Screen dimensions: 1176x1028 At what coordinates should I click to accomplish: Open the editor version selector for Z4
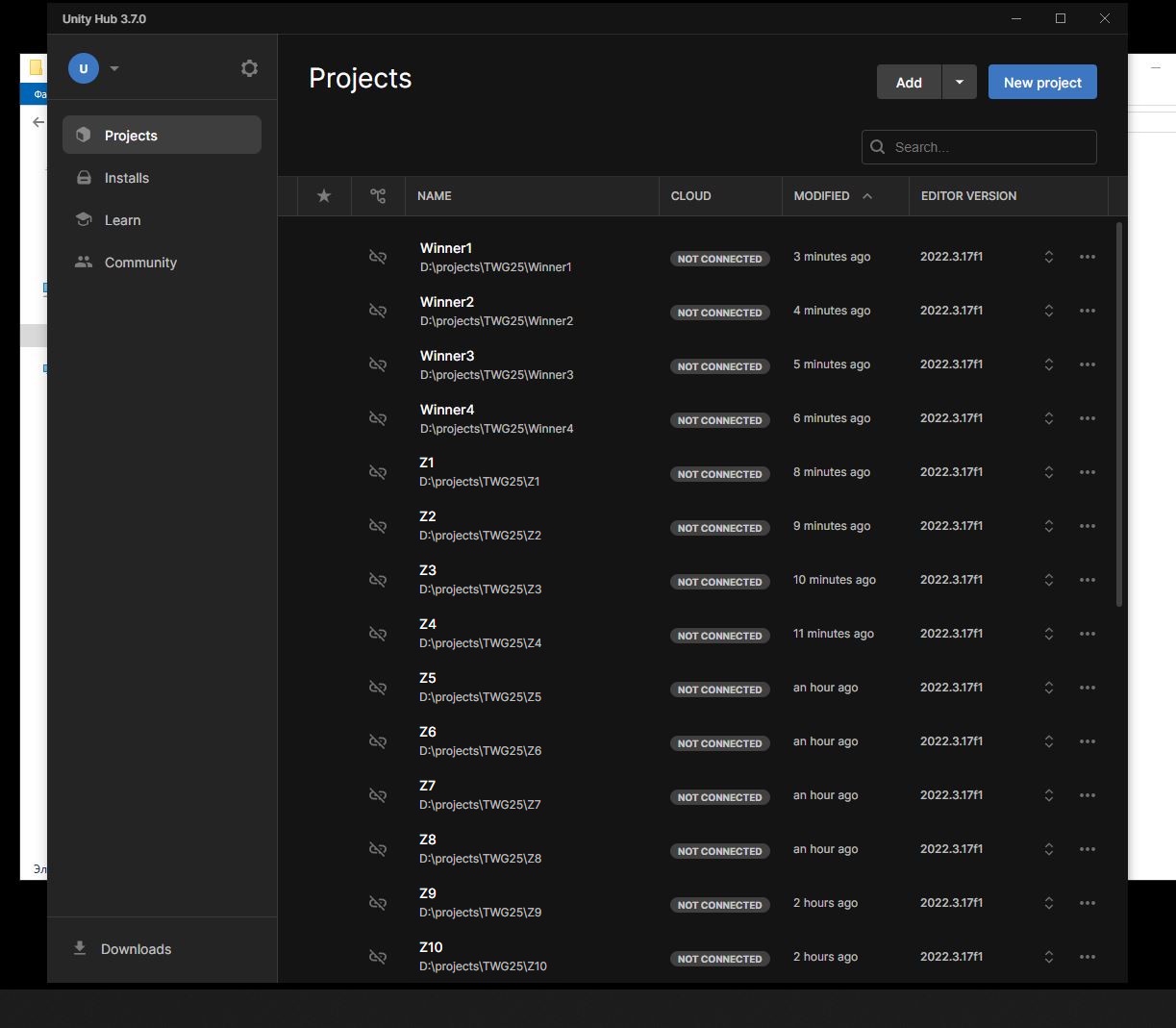[1049, 634]
